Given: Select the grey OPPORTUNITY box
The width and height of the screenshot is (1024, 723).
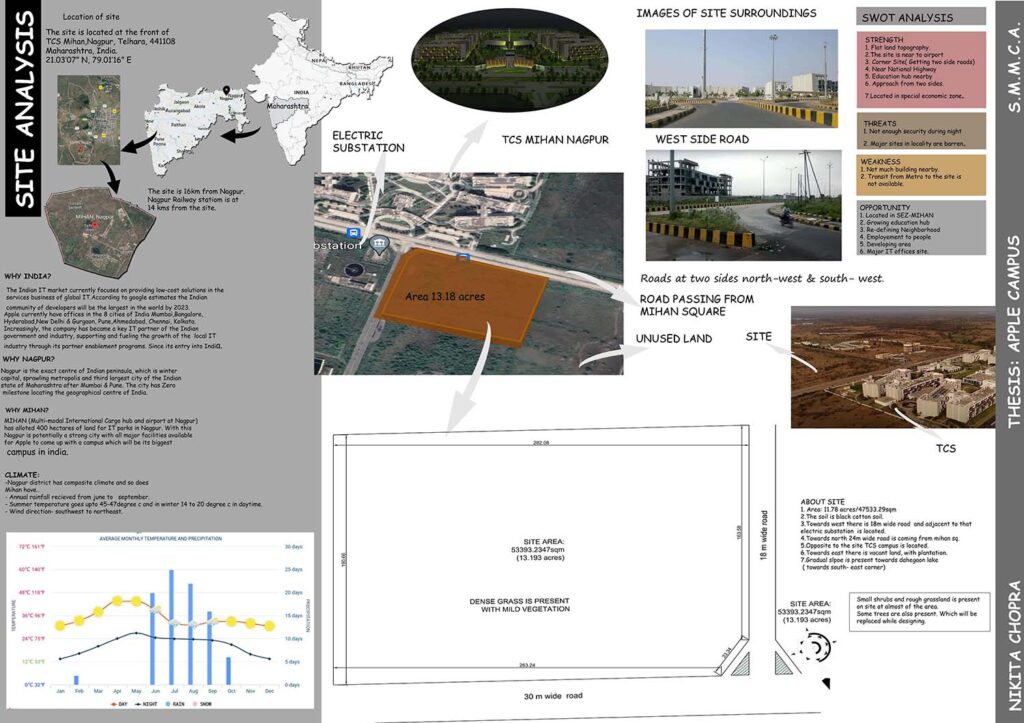Looking at the screenshot, I should [x=921, y=227].
